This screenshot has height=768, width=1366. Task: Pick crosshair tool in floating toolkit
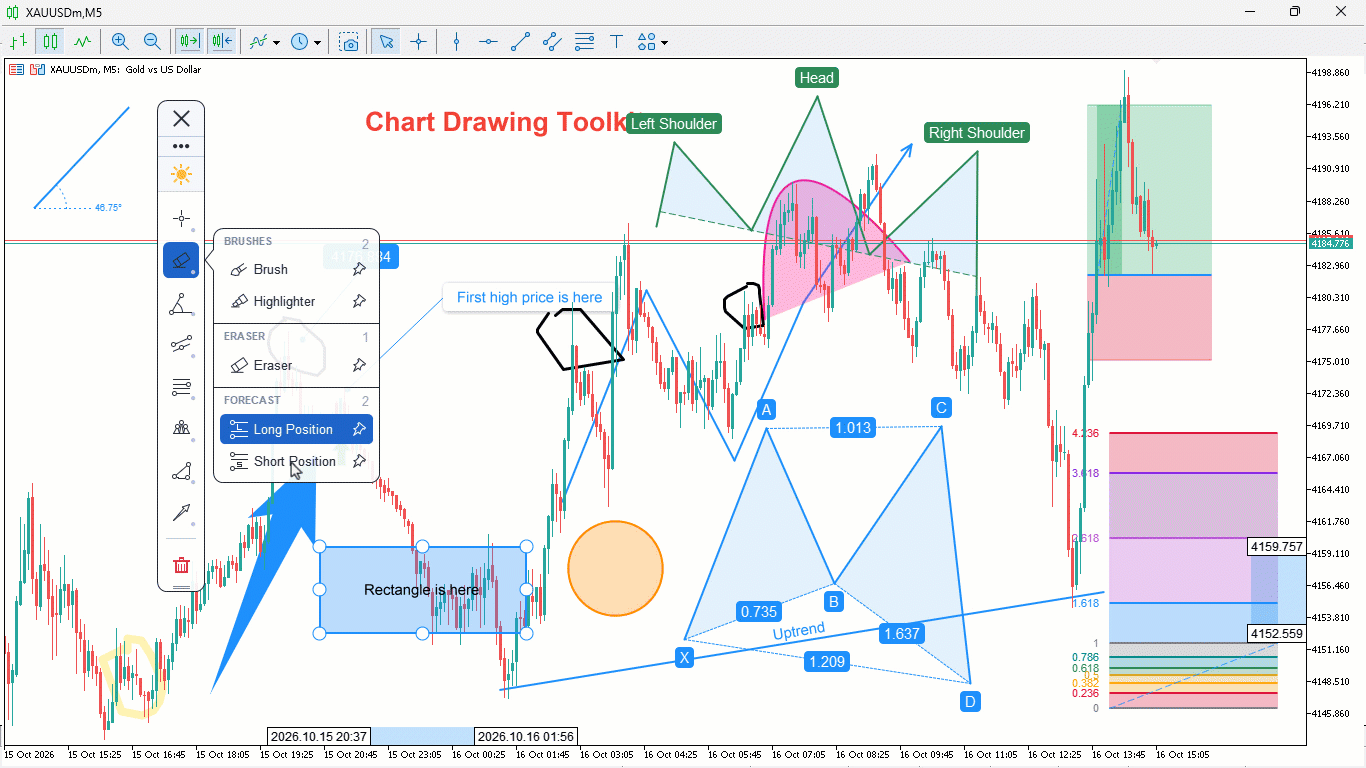click(x=181, y=219)
